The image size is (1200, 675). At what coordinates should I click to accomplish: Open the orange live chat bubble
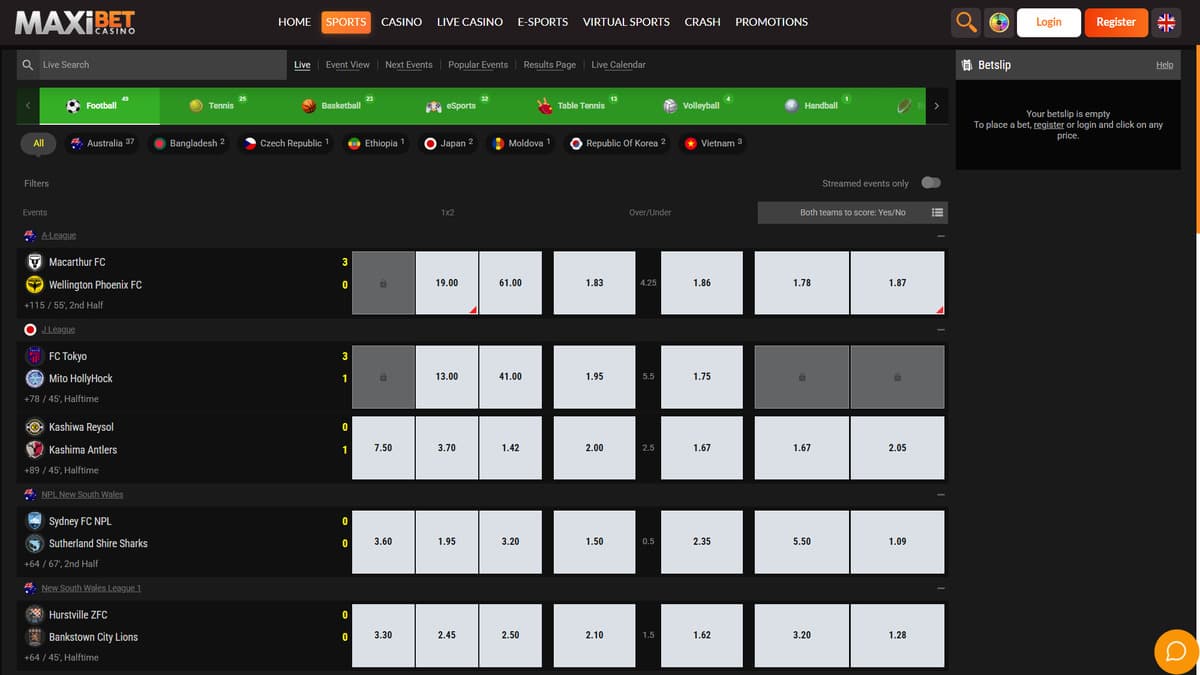(x=1175, y=652)
